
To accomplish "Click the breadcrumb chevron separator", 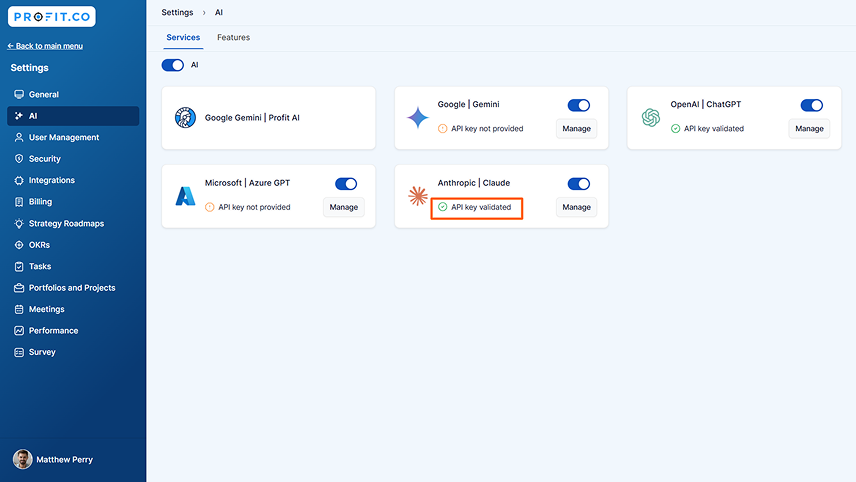I will [x=204, y=13].
